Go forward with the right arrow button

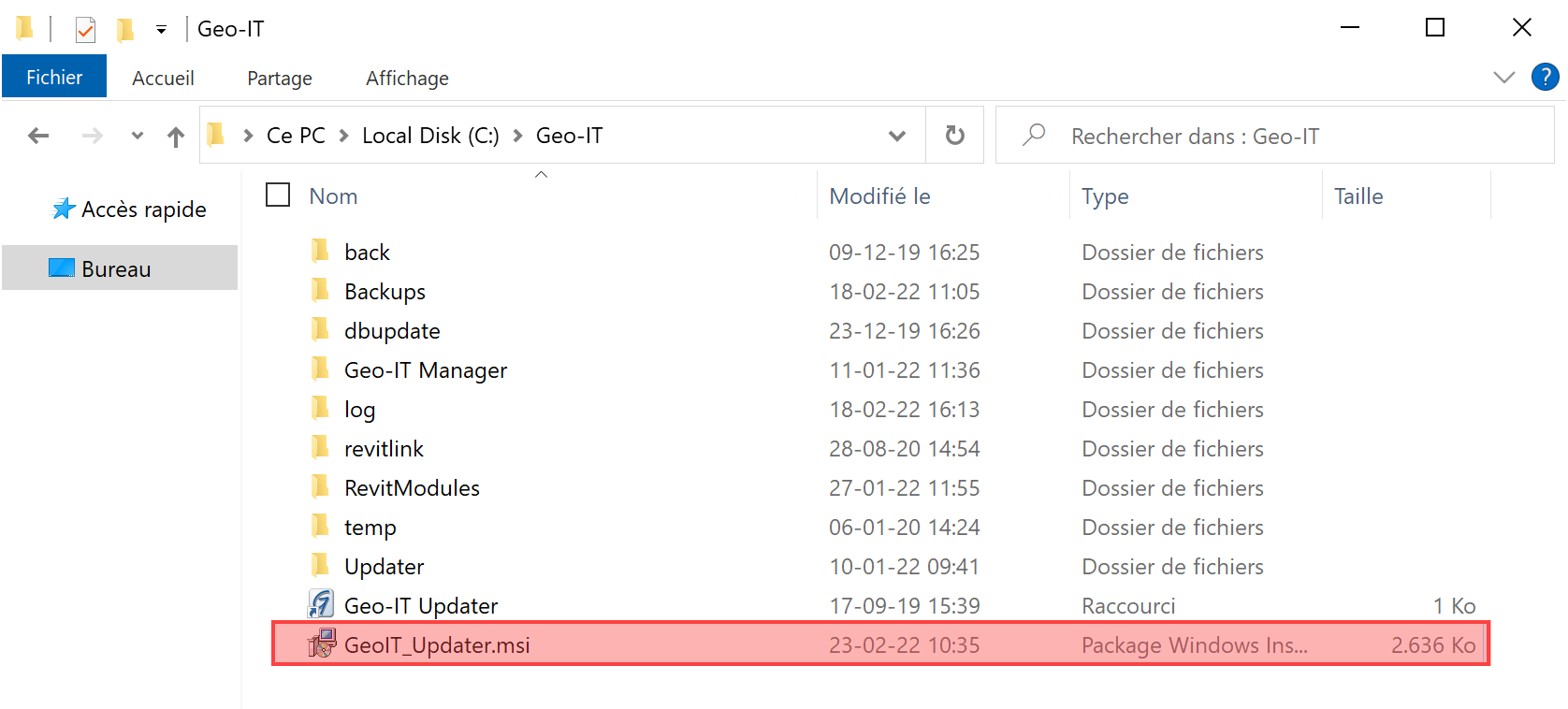click(x=92, y=136)
